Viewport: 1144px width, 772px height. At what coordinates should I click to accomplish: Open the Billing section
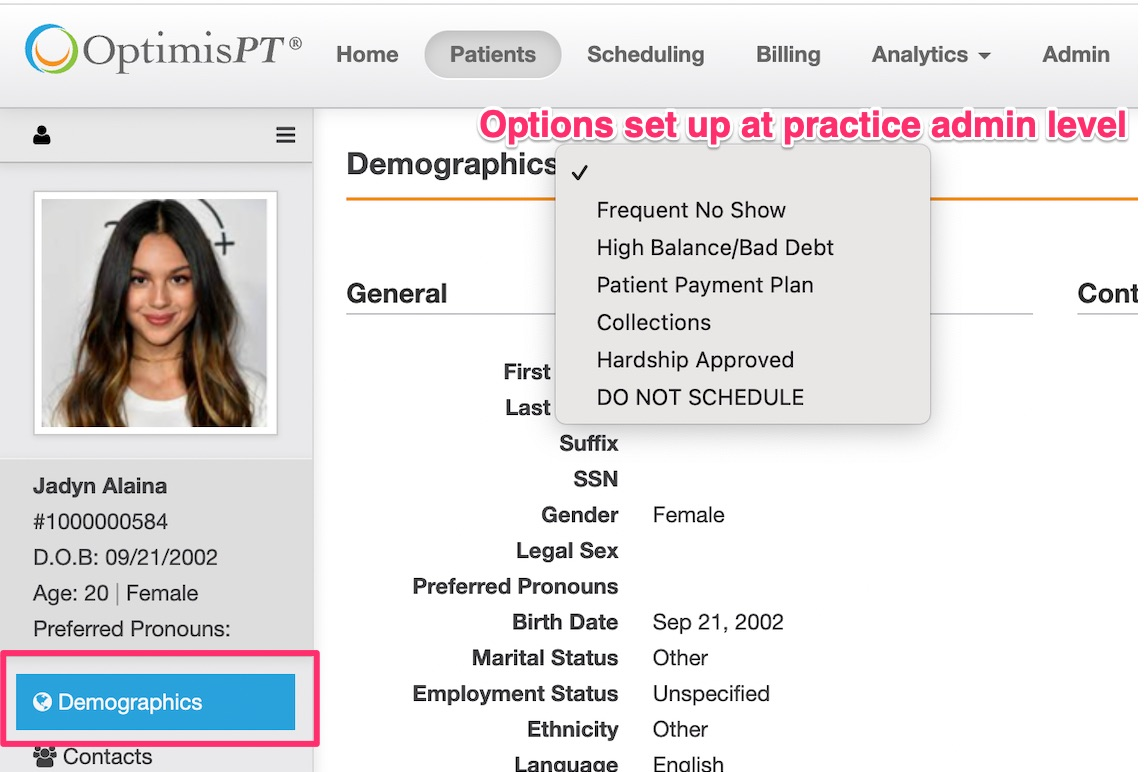[x=788, y=55]
